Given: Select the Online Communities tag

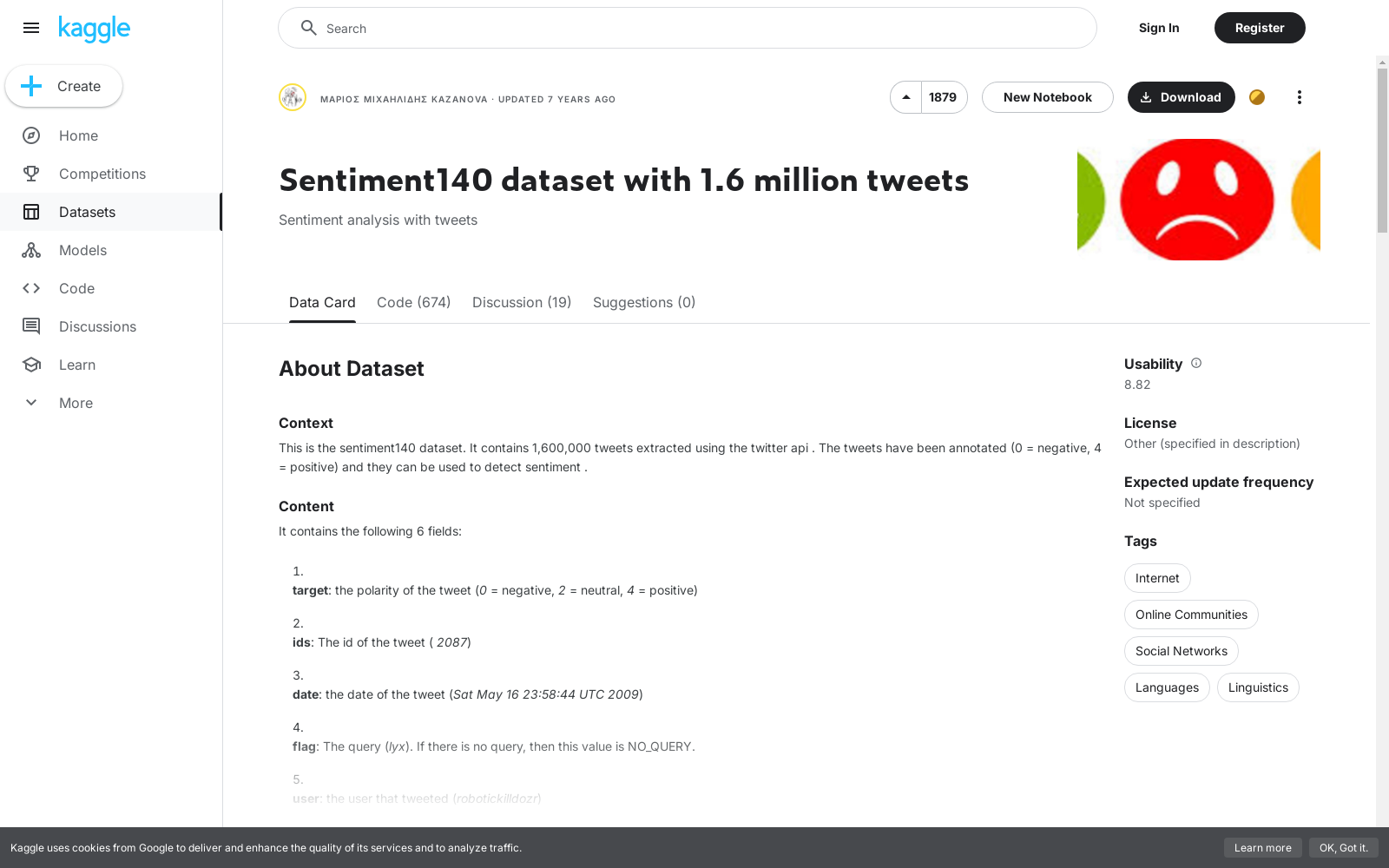Looking at the screenshot, I should tap(1191, 615).
